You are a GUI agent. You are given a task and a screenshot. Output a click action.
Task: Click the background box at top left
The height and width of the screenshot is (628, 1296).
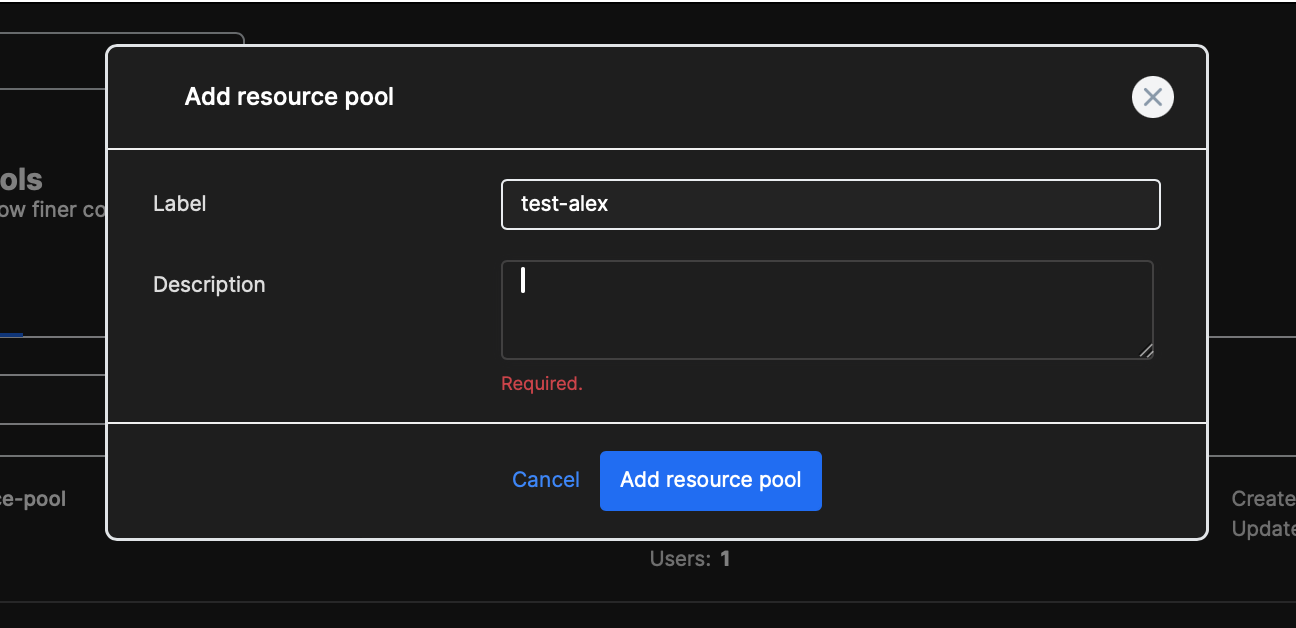pyautogui.click(x=120, y=40)
